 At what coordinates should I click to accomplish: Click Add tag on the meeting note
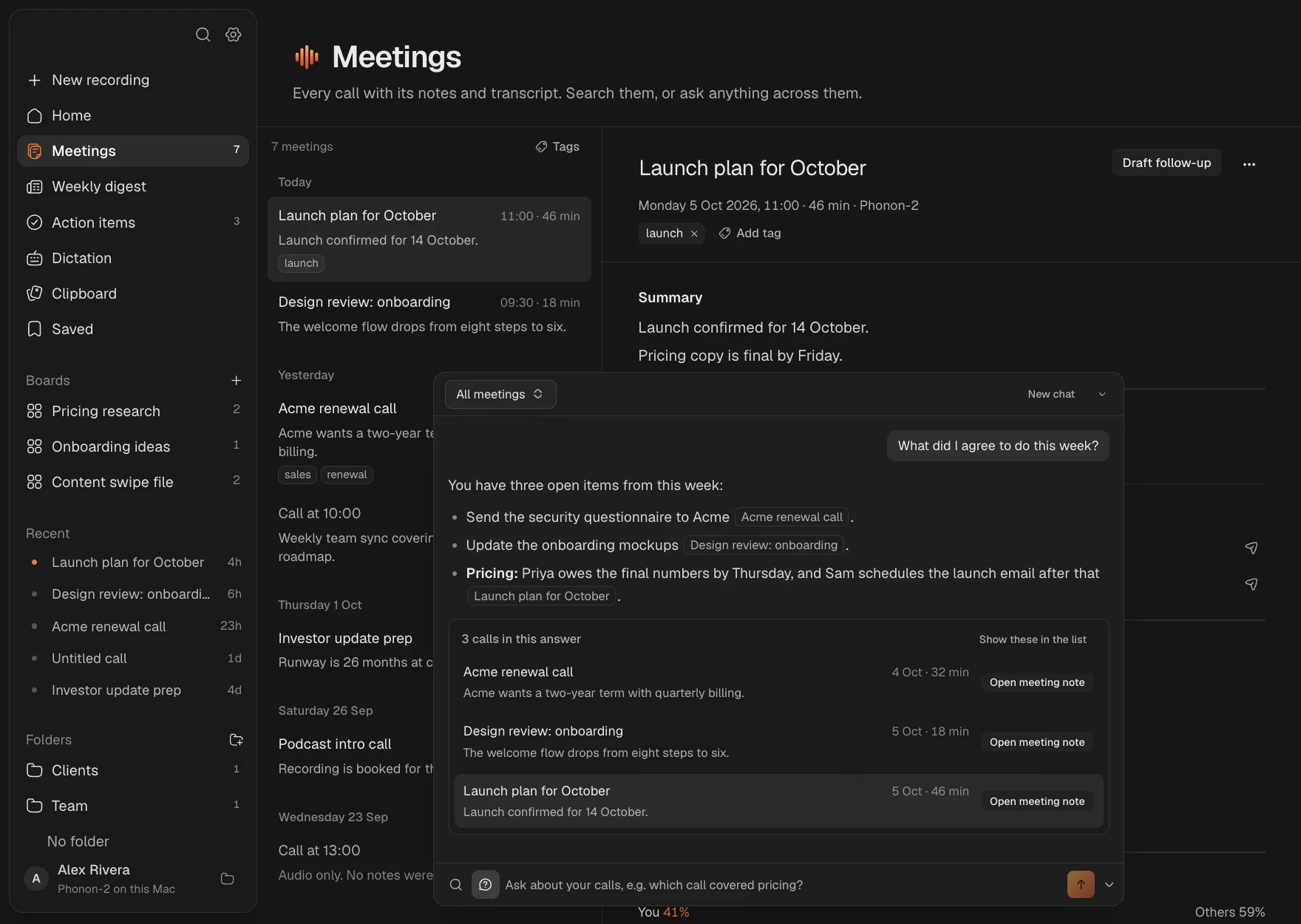click(x=750, y=233)
